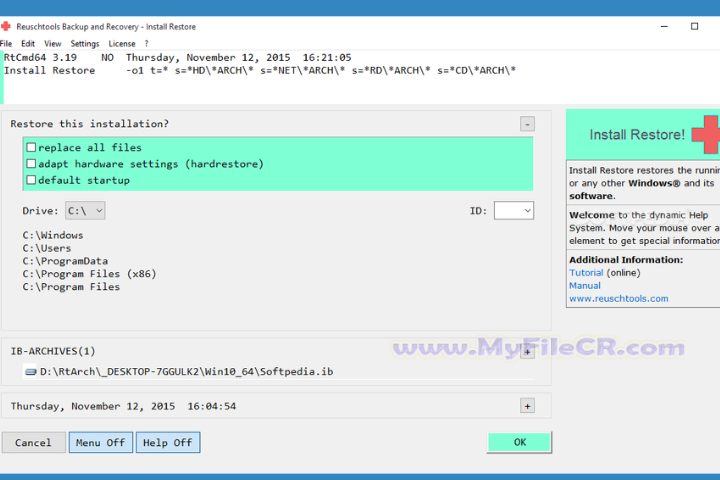Open the License menu

(122, 44)
